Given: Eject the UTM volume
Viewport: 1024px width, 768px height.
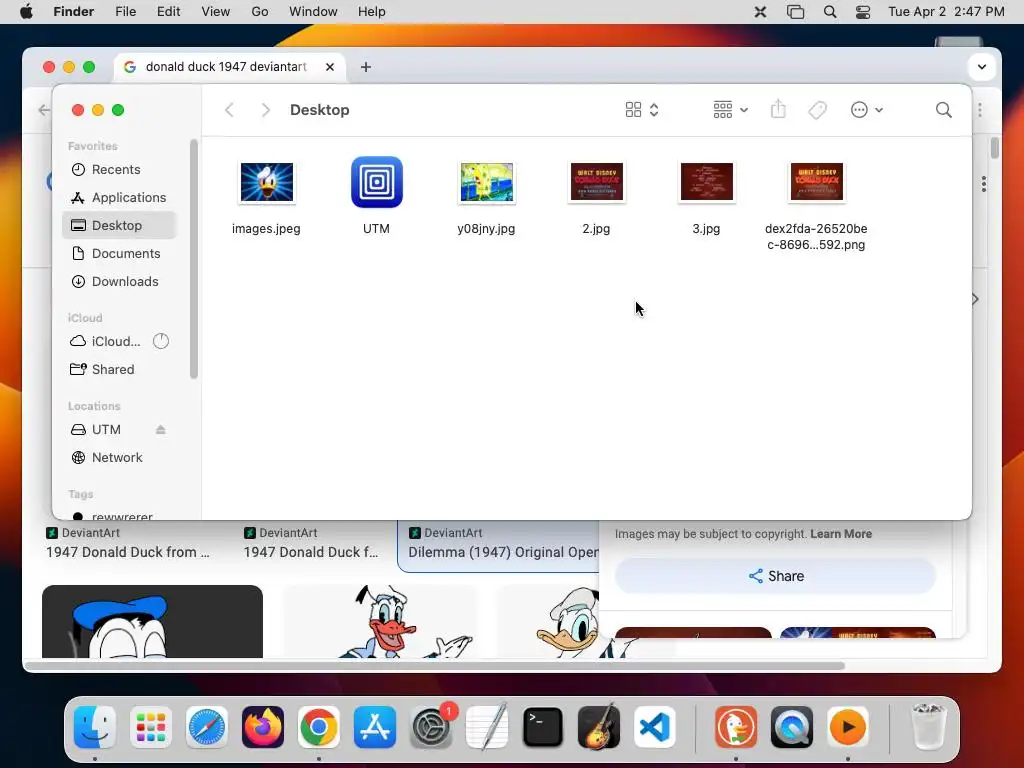Looking at the screenshot, I should coord(161,430).
